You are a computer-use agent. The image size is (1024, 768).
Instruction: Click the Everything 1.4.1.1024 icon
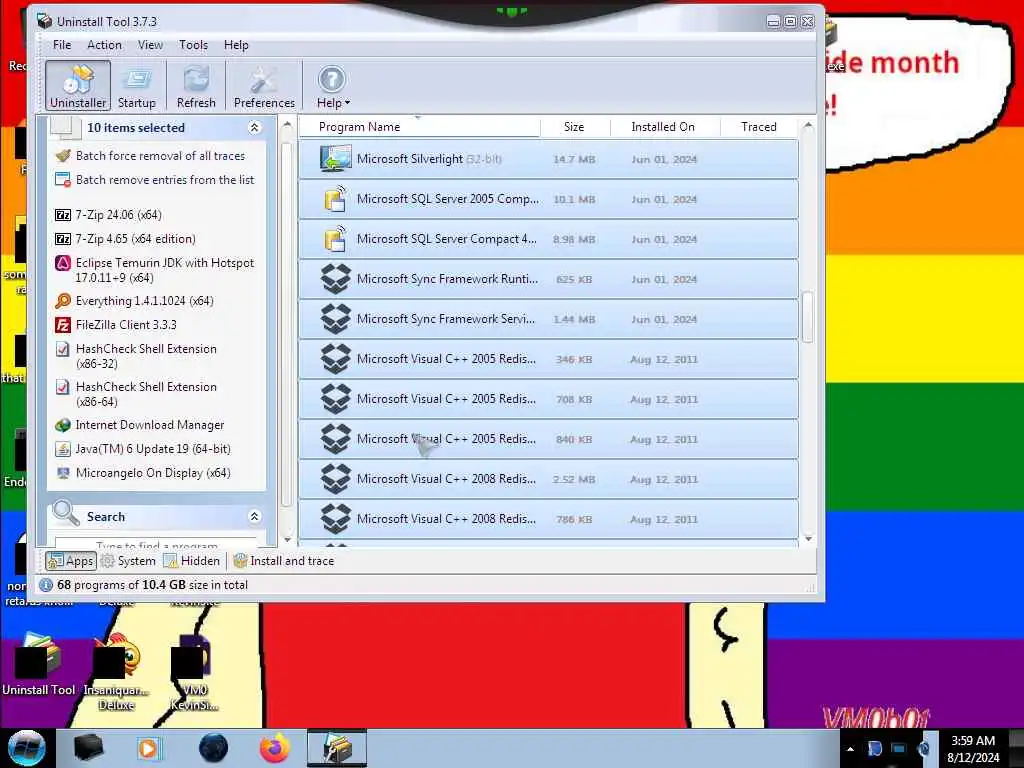pos(63,301)
